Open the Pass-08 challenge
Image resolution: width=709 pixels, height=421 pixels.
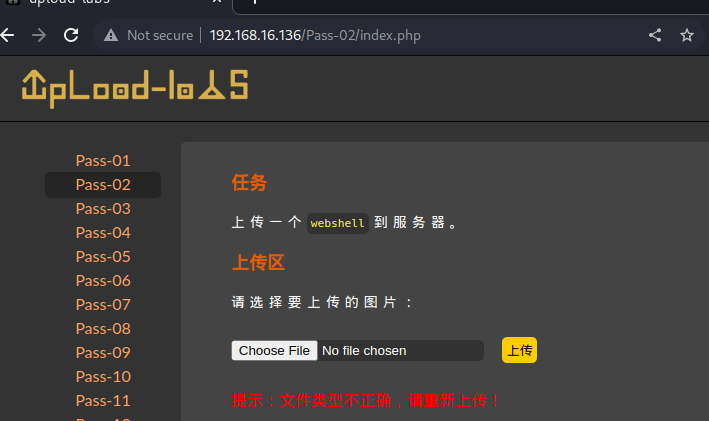click(x=103, y=328)
